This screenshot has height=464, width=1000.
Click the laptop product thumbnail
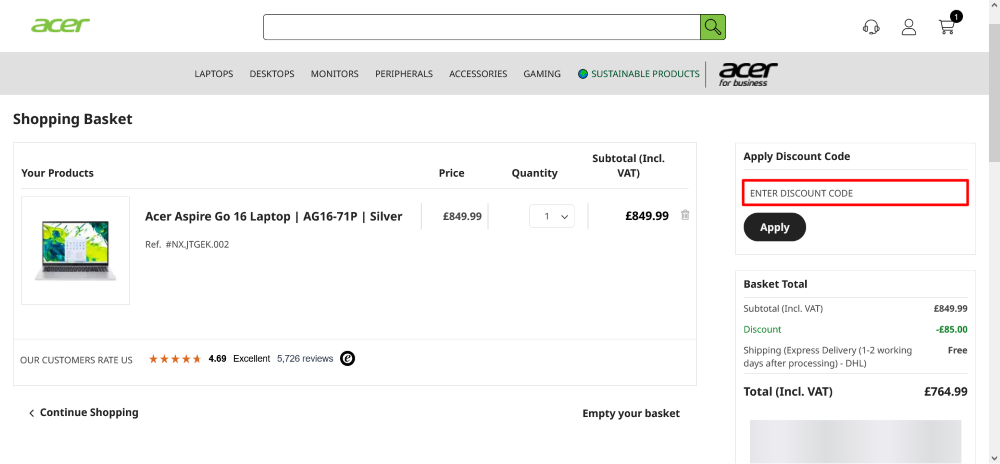click(75, 250)
